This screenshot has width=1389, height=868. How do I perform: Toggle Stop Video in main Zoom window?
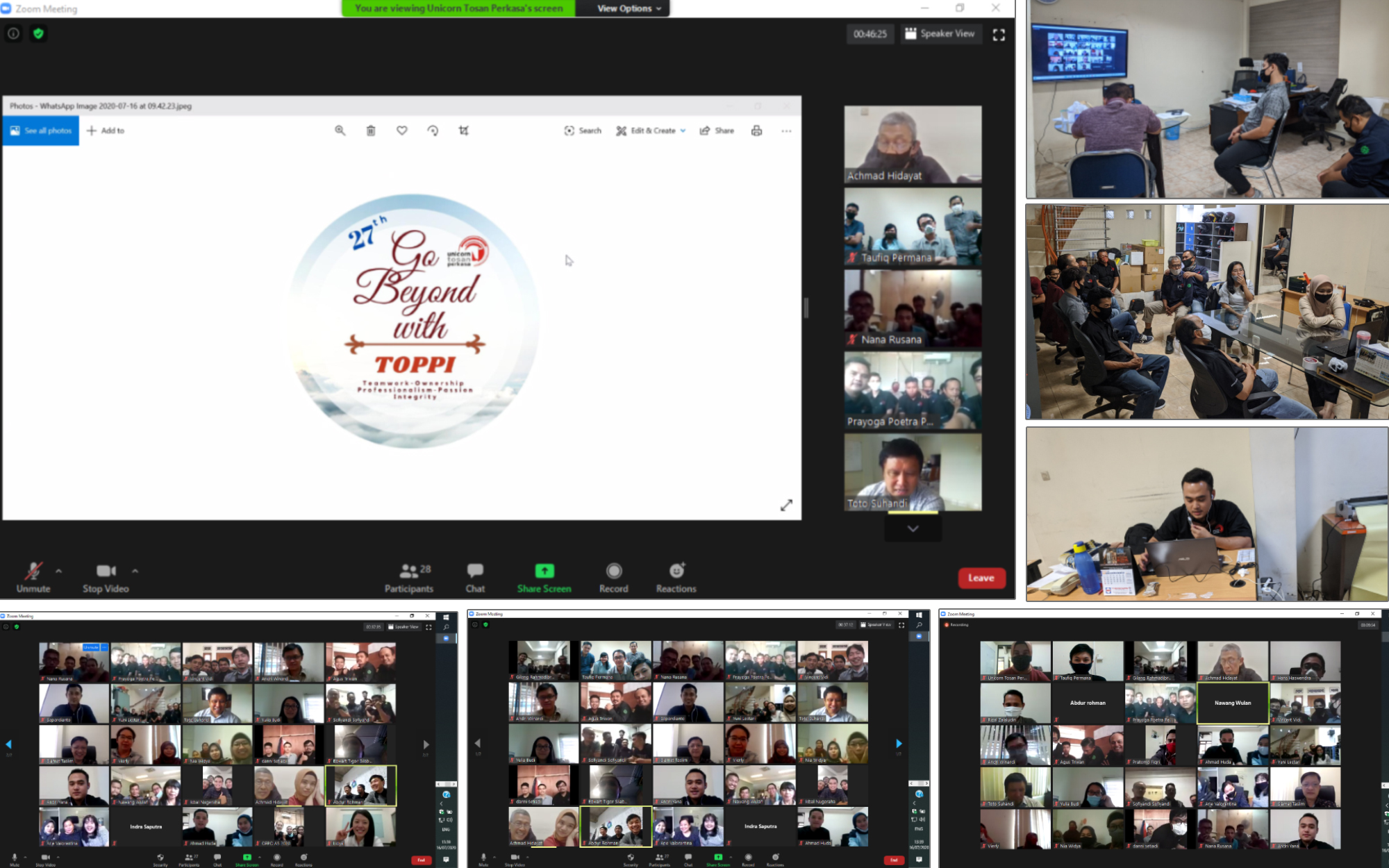point(106,578)
